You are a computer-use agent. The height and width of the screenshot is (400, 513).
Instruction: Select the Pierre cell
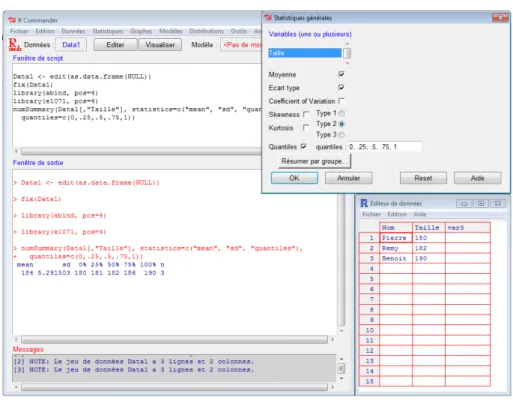pos(396,238)
